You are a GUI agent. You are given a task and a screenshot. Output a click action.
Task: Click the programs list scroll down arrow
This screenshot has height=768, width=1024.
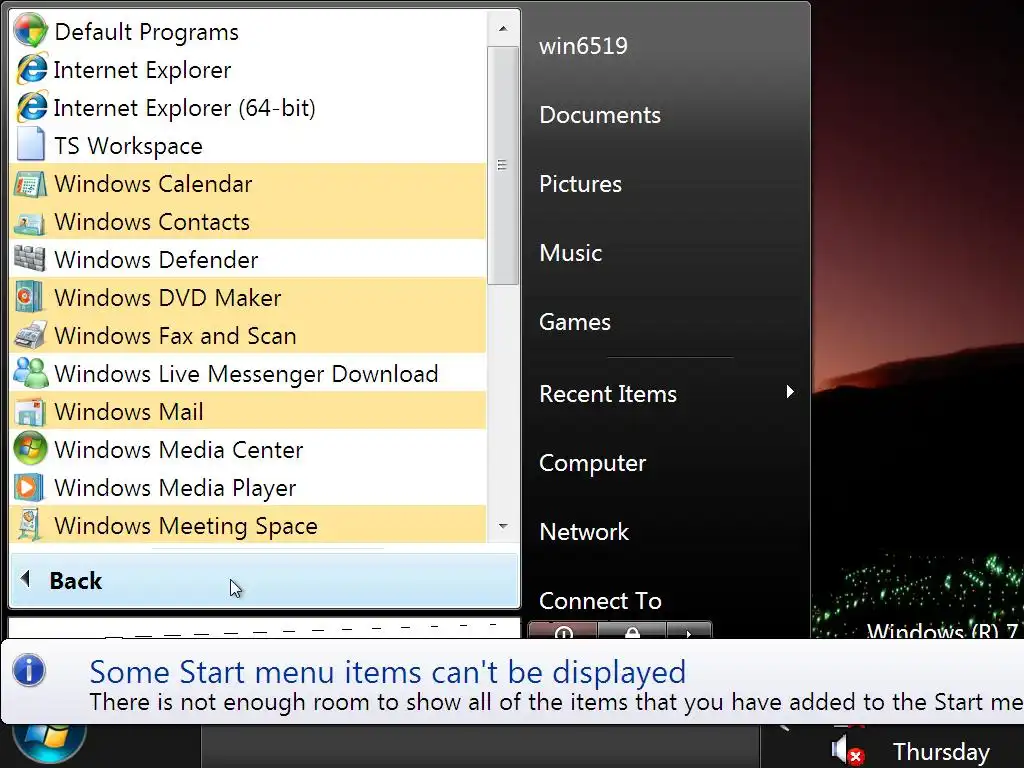coord(503,526)
